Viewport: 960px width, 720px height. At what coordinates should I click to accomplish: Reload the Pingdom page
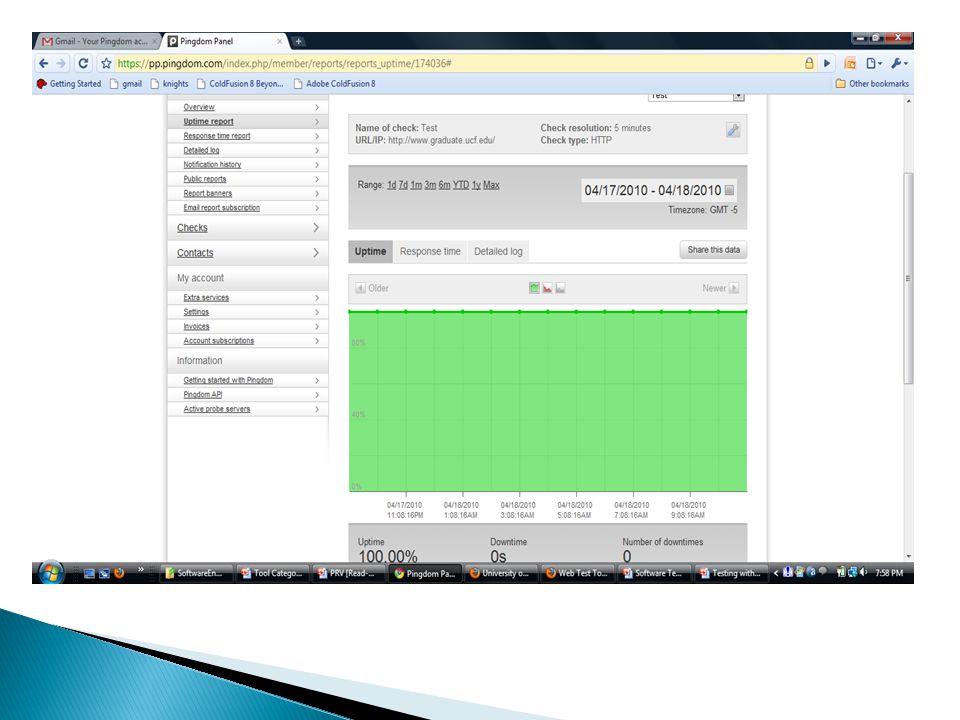coord(83,63)
